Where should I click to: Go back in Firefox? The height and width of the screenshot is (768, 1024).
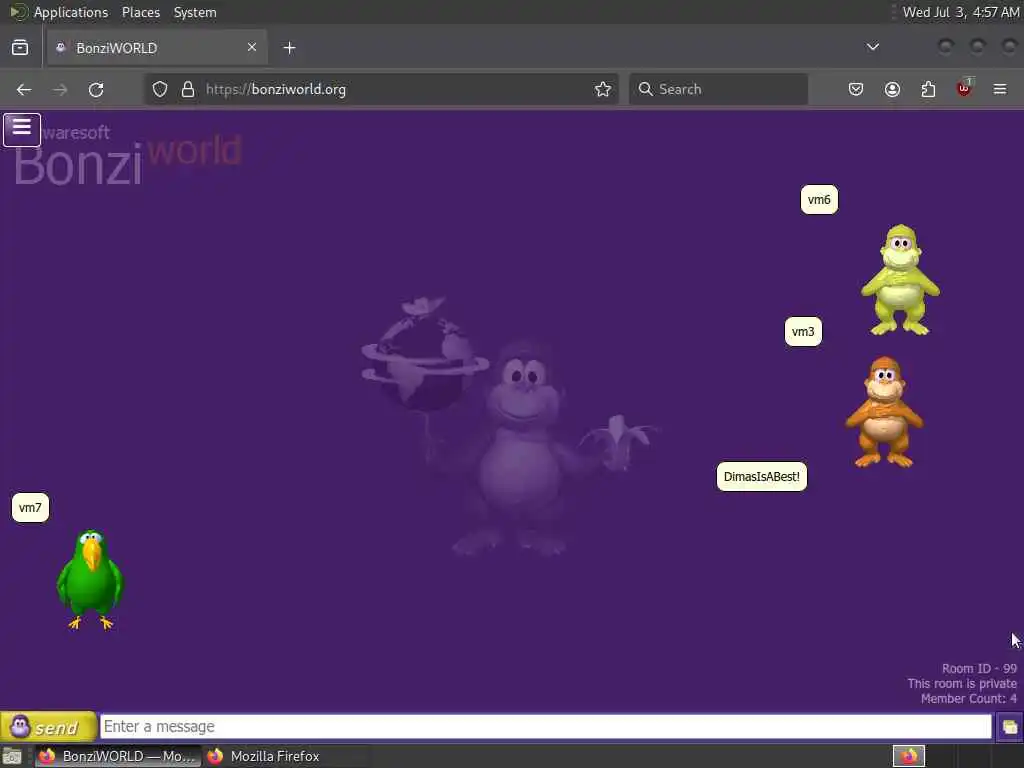coord(24,89)
